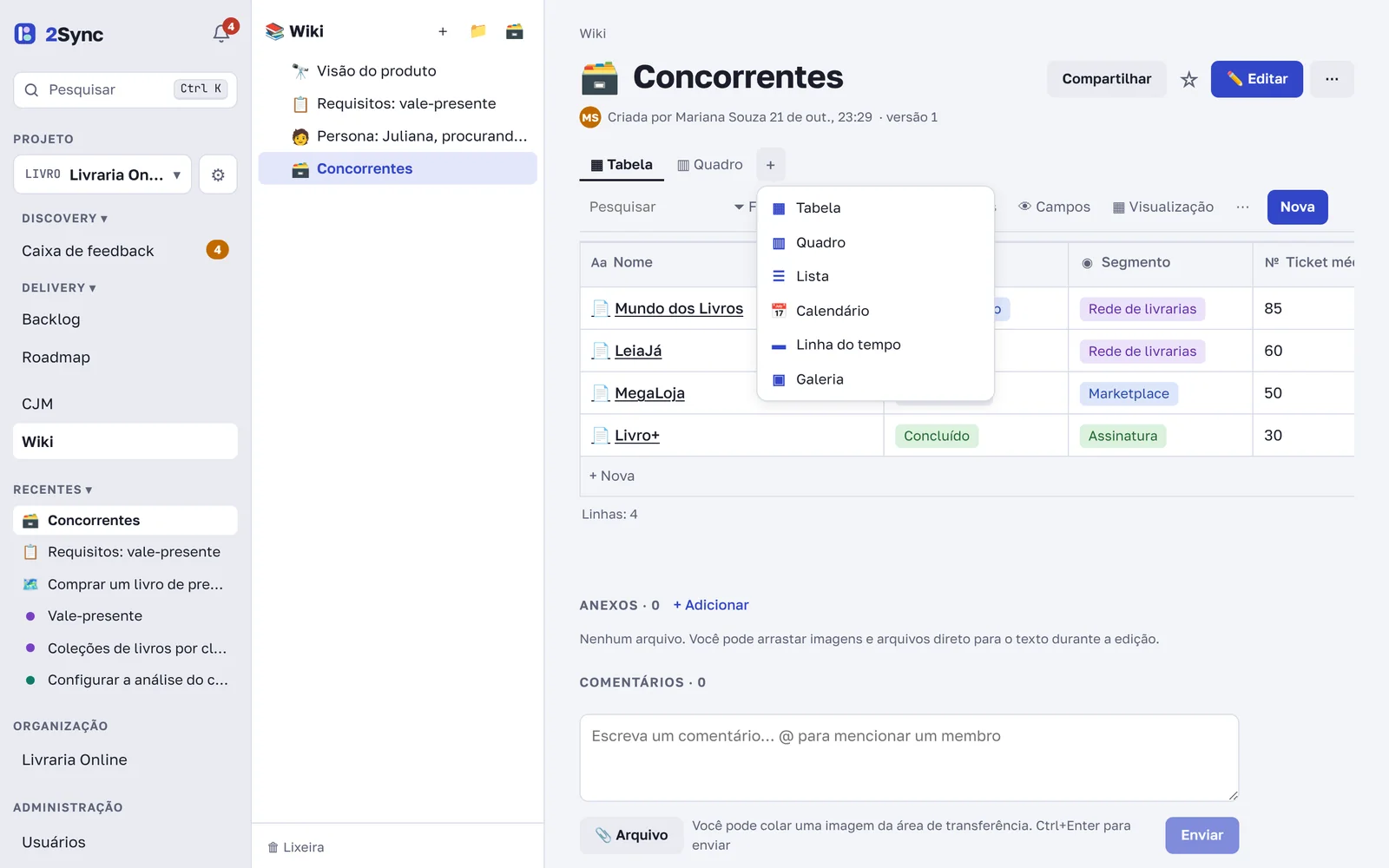Click the sidebar Pesquisar search field
This screenshot has width=1389, height=868.
coord(125,89)
